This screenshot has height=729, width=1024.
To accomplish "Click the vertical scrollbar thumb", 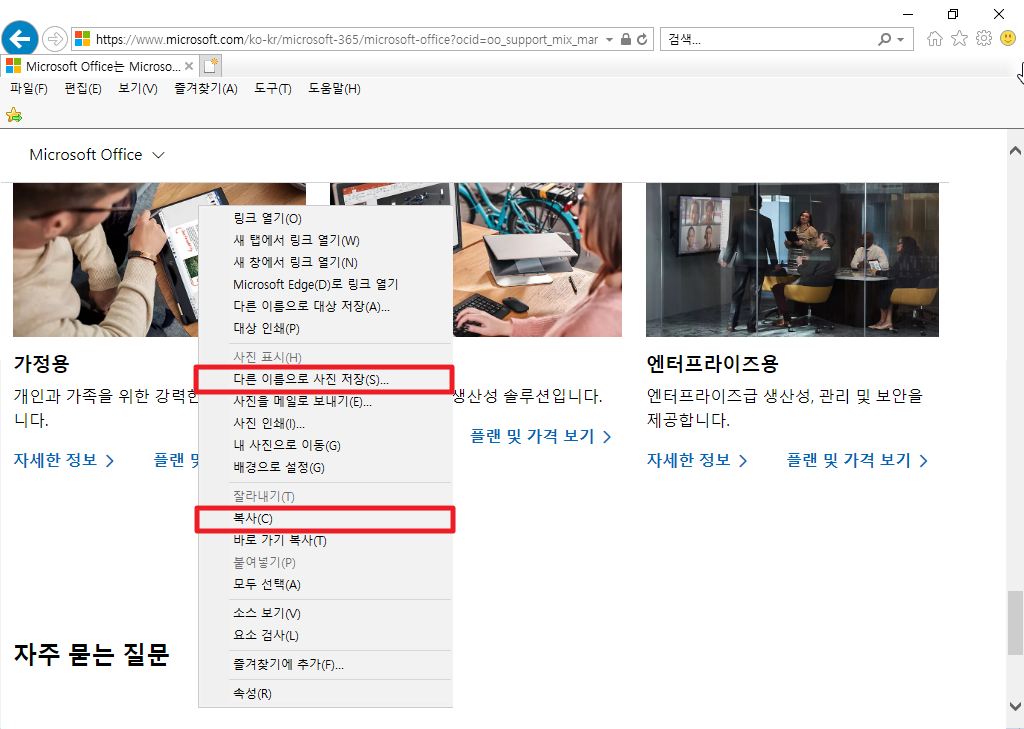I will pyautogui.click(x=1015, y=623).
